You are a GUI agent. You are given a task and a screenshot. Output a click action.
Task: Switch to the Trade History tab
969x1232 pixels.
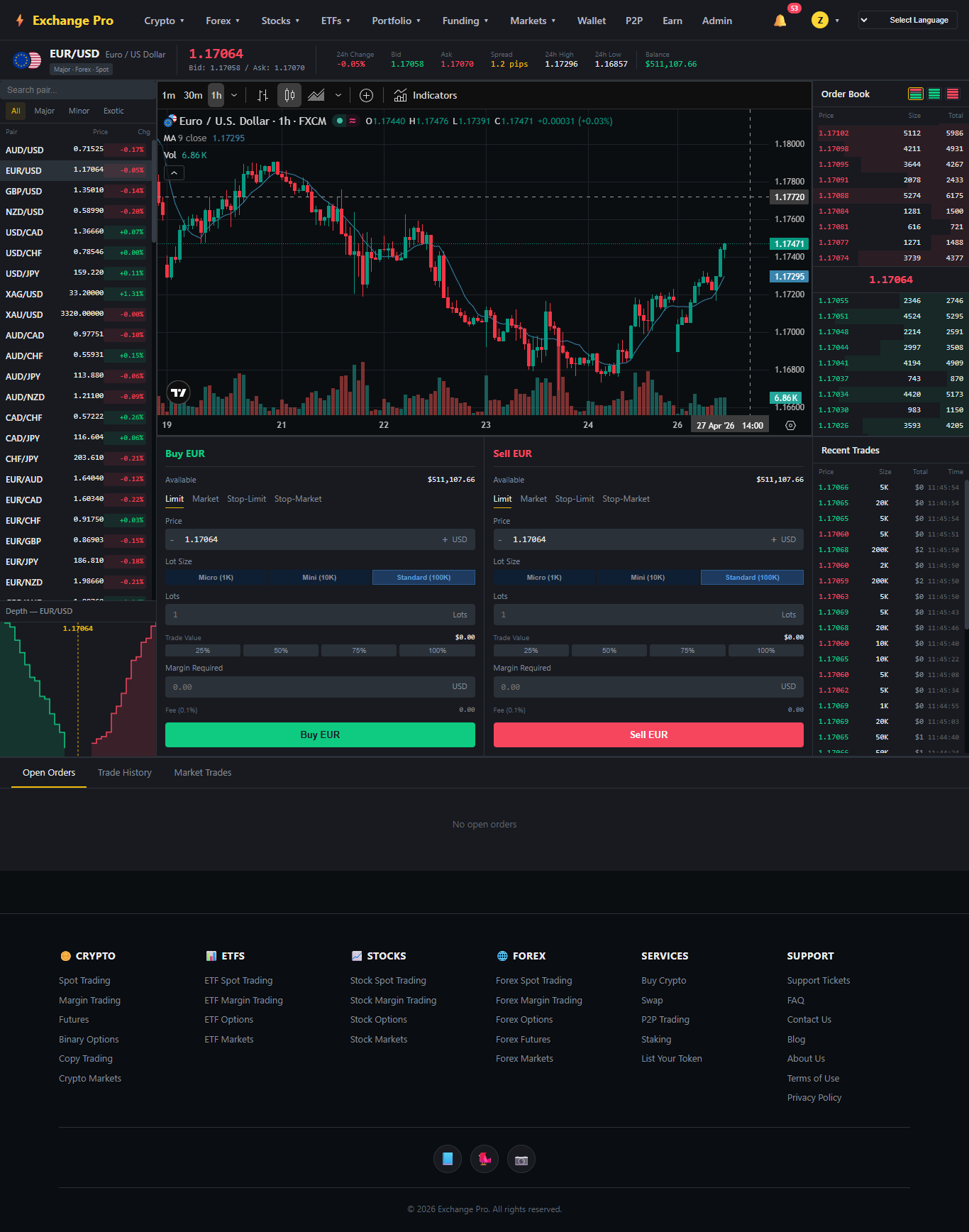pyautogui.click(x=125, y=772)
